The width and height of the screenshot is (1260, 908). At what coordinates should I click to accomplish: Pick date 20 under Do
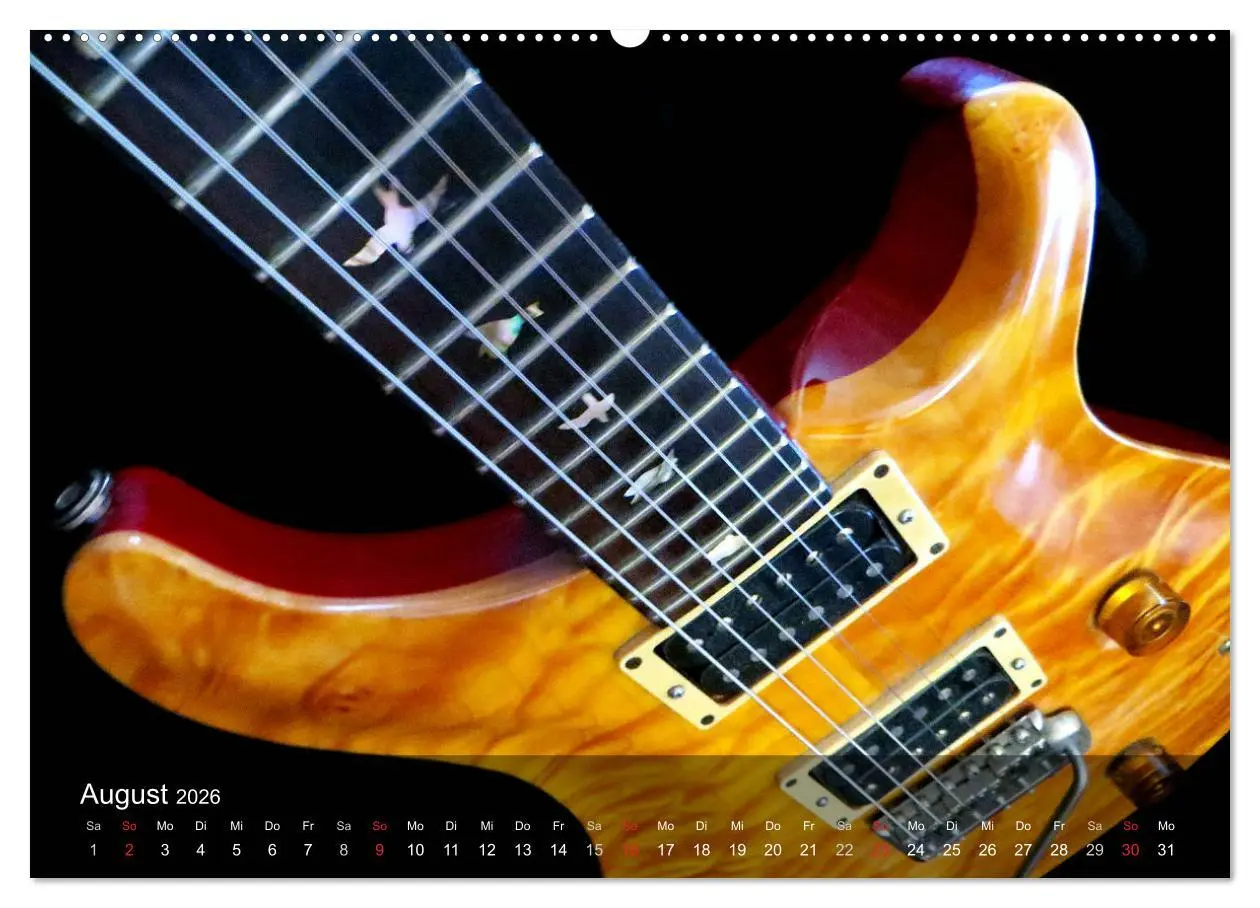(773, 850)
